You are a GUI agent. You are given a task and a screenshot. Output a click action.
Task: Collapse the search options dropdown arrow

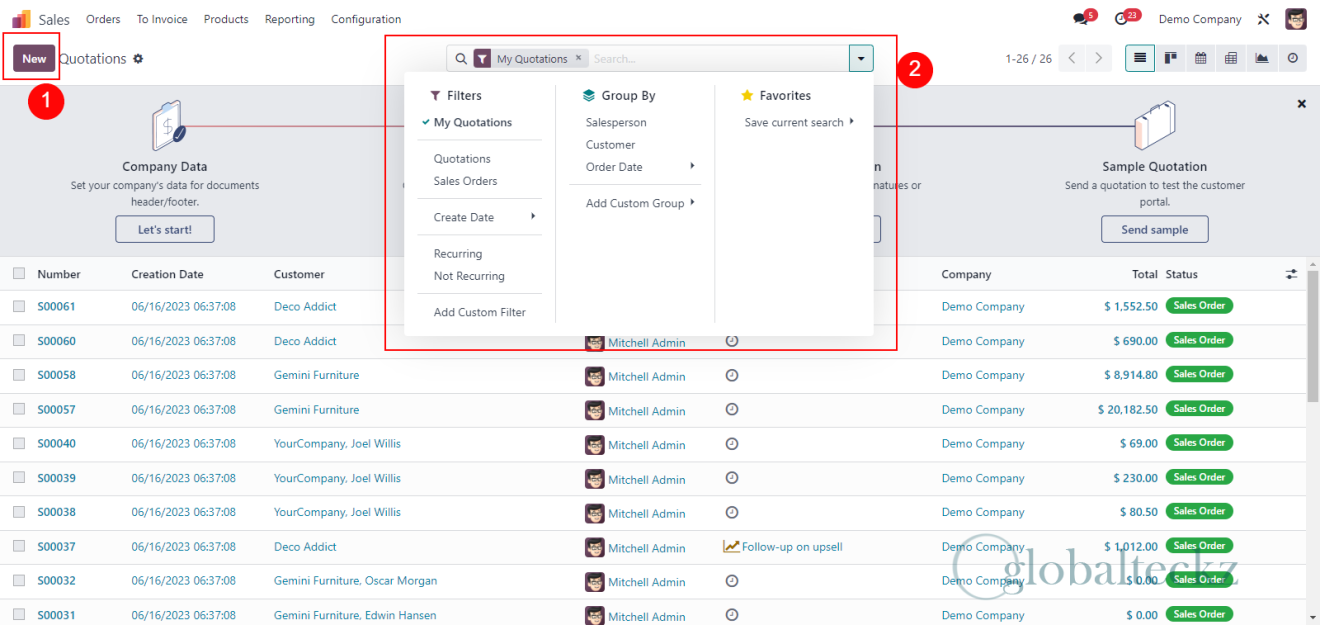point(861,59)
